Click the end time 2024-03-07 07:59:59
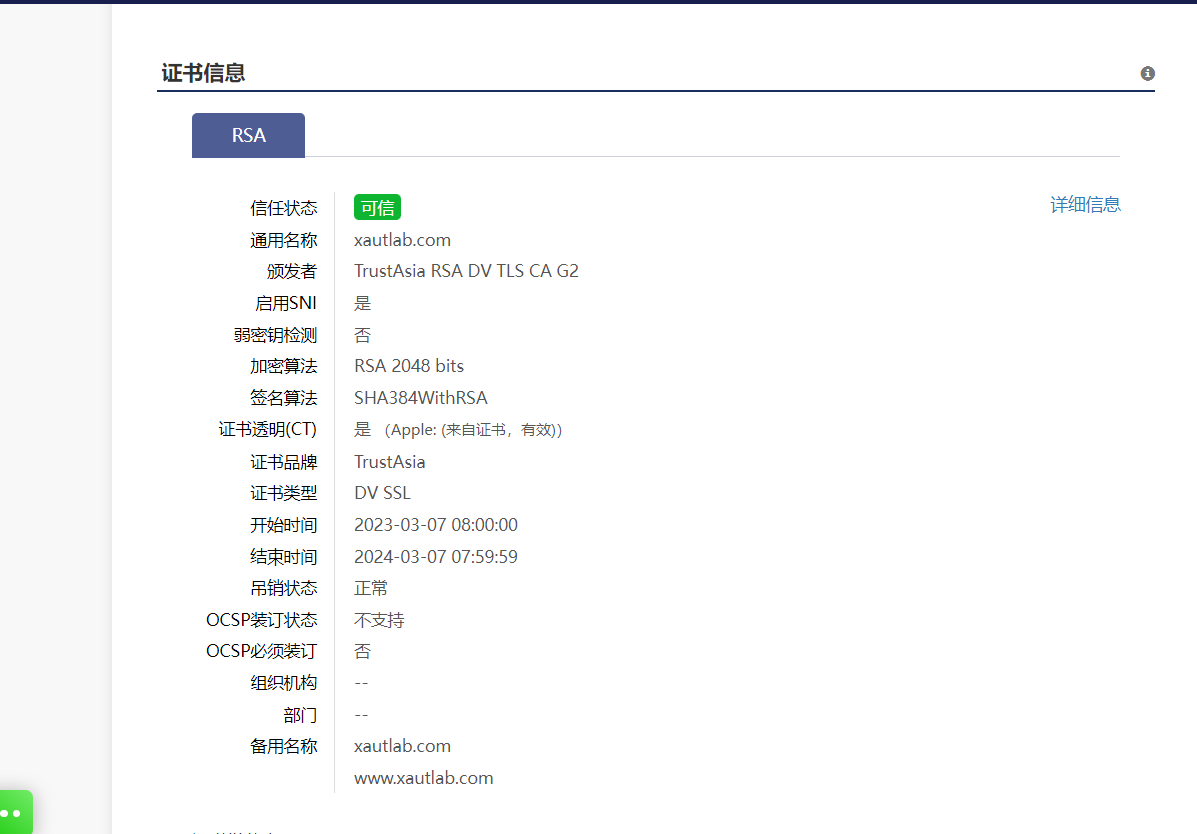Viewport: 1197px width, 834px height. point(436,557)
